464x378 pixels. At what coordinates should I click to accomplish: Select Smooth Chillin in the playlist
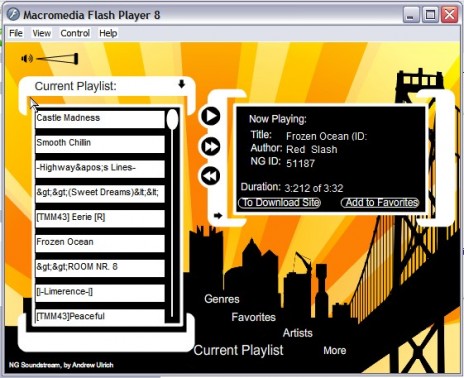100,144
